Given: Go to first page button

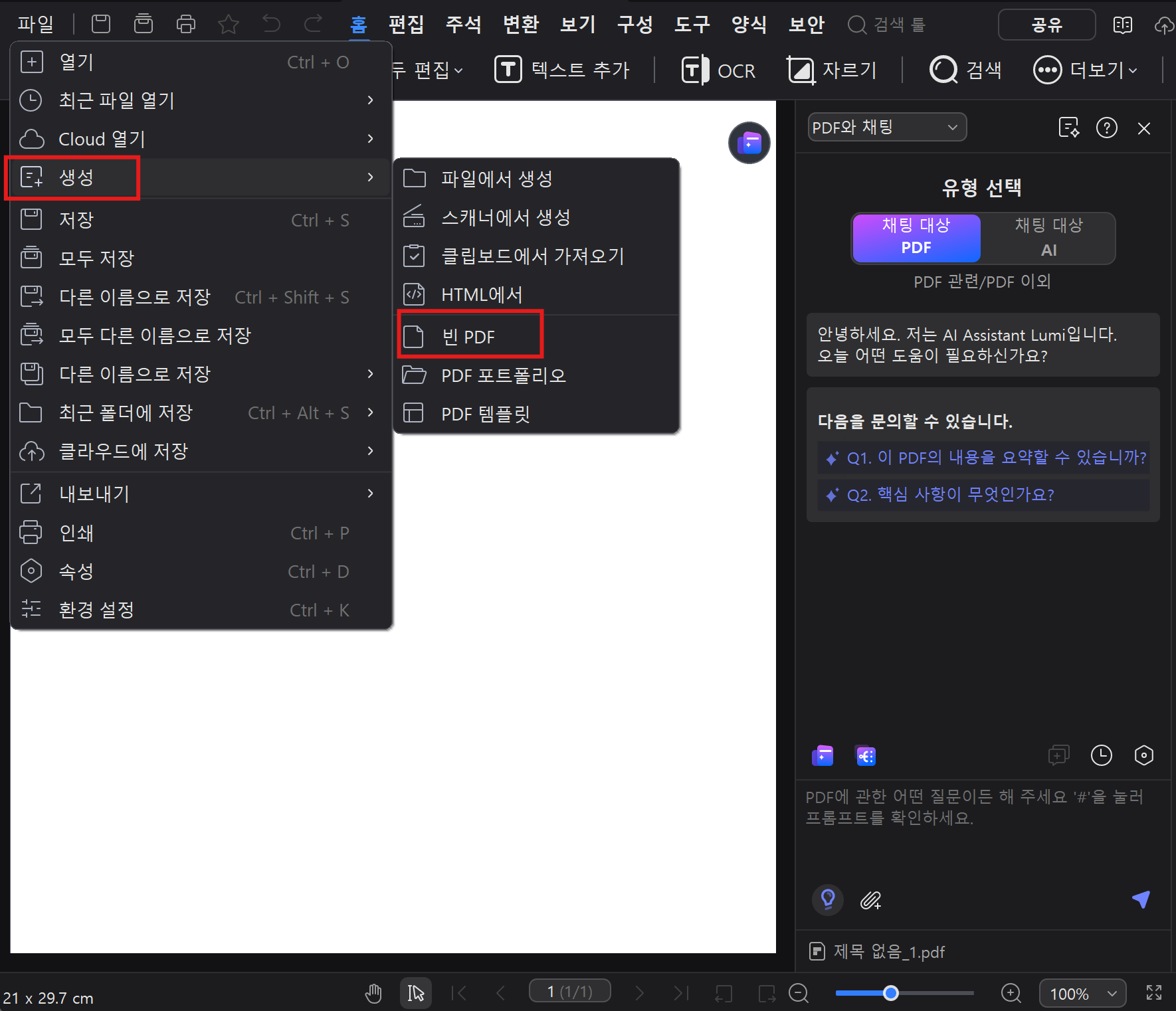Looking at the screenshot, I should point(458,993).
